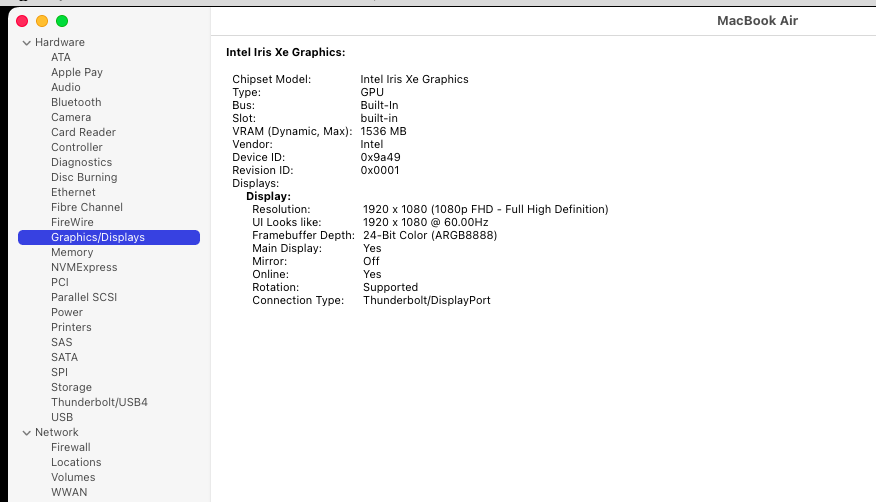Minimize the window with yellow button
The width and height of the screenshot is (876, 502).
(42, 21)
